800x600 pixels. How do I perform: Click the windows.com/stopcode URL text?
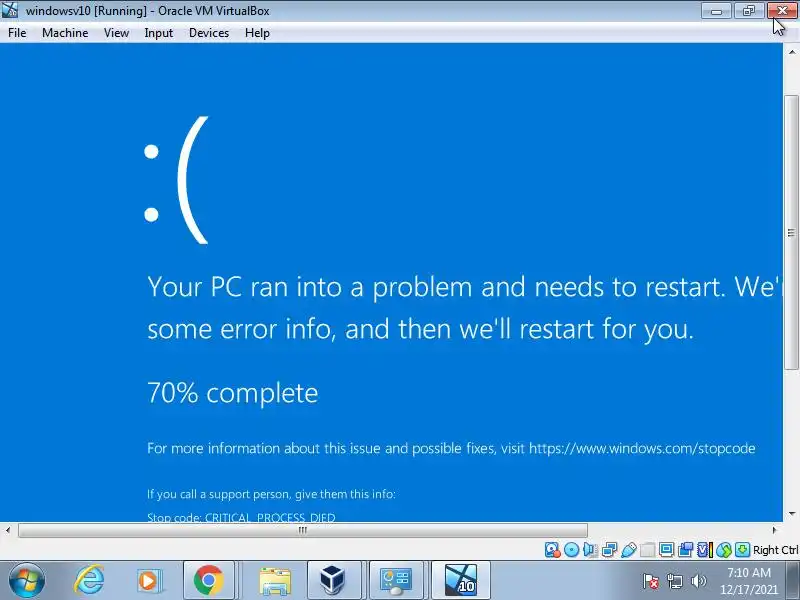click(642, 448)
